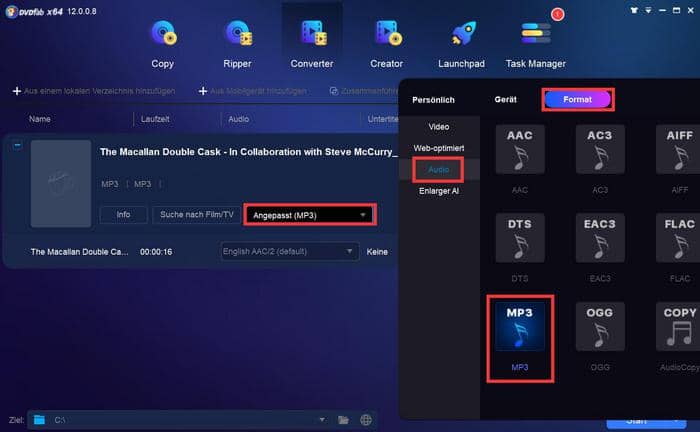Select the Gerät tab
Screen dimensions: 700x432
[x=505, y=100]
